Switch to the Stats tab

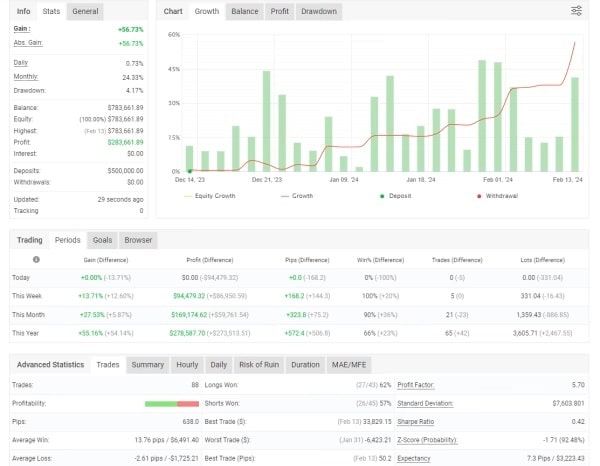point(51,11)
